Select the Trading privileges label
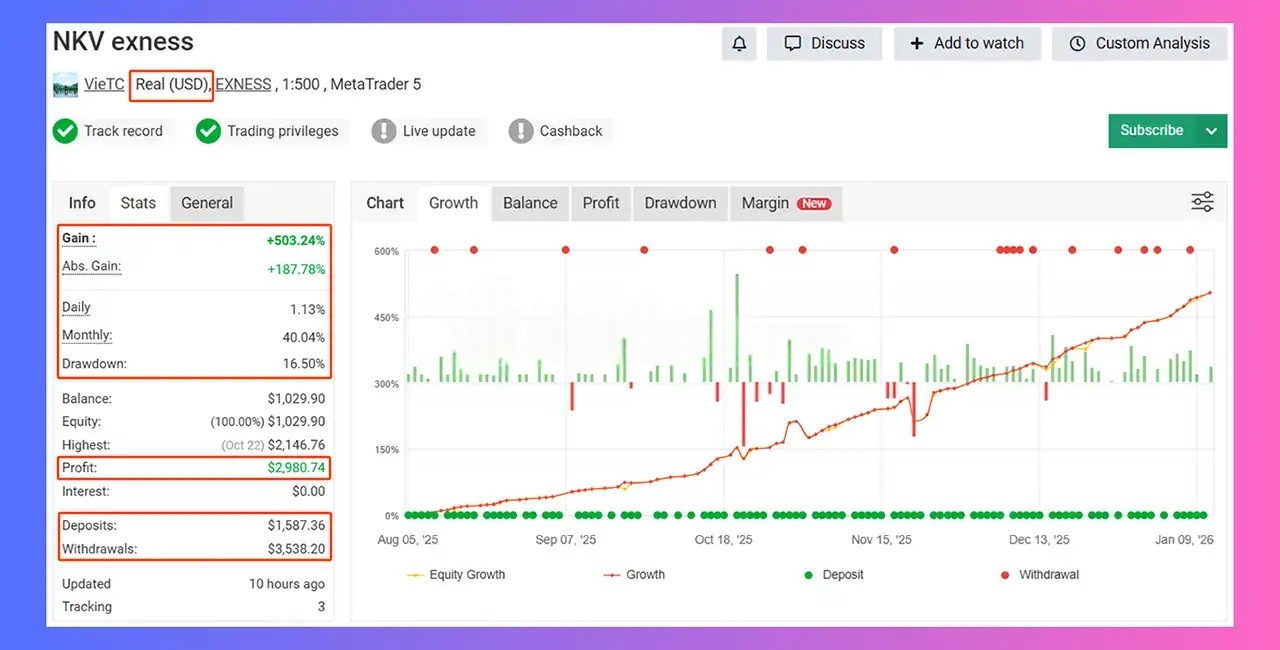The height and width of the screenshot is (650, 1280). [x=283, y=131]
